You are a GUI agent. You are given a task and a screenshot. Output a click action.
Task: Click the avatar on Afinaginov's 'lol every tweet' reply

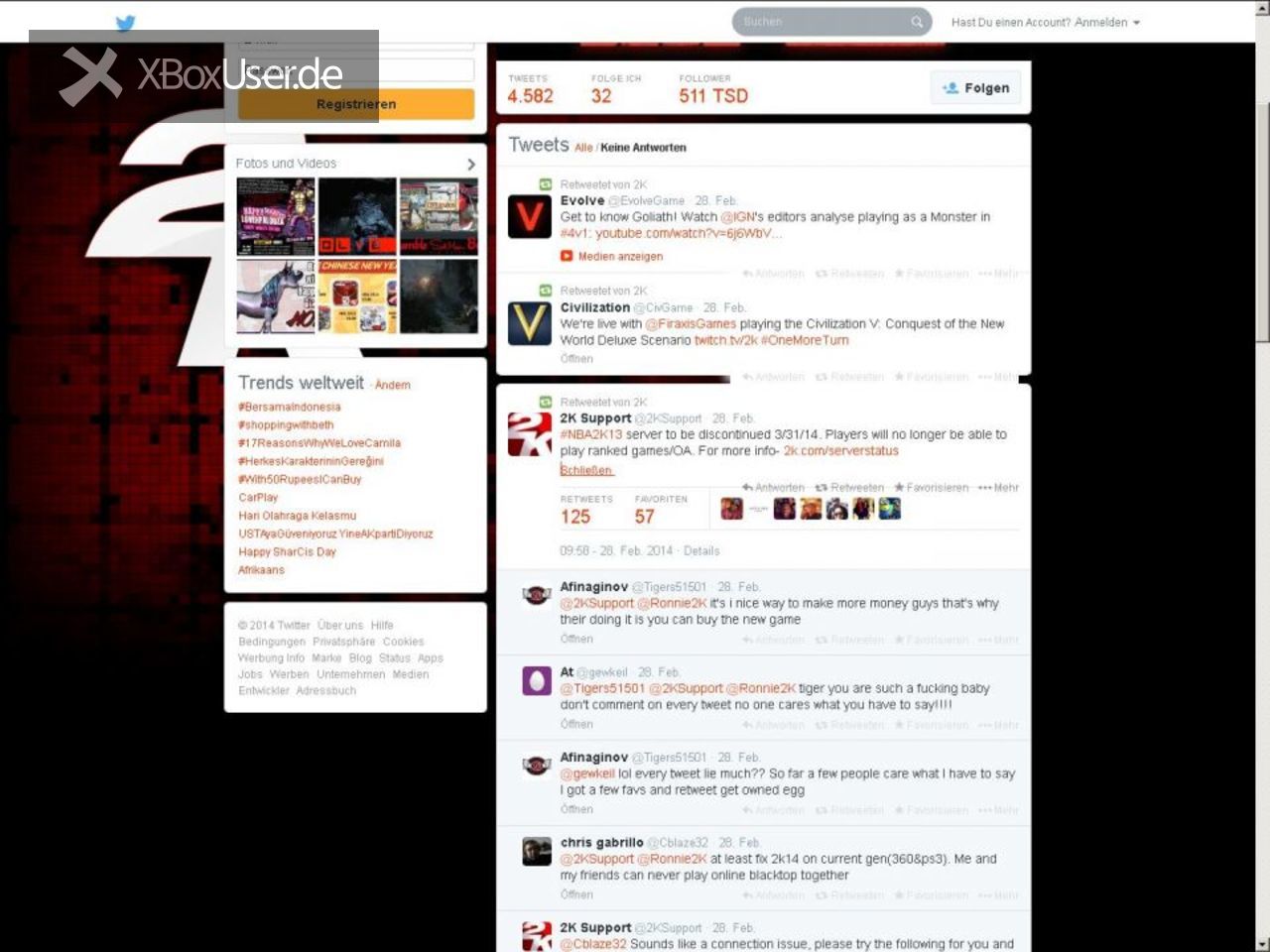click(x=537, y=766)
